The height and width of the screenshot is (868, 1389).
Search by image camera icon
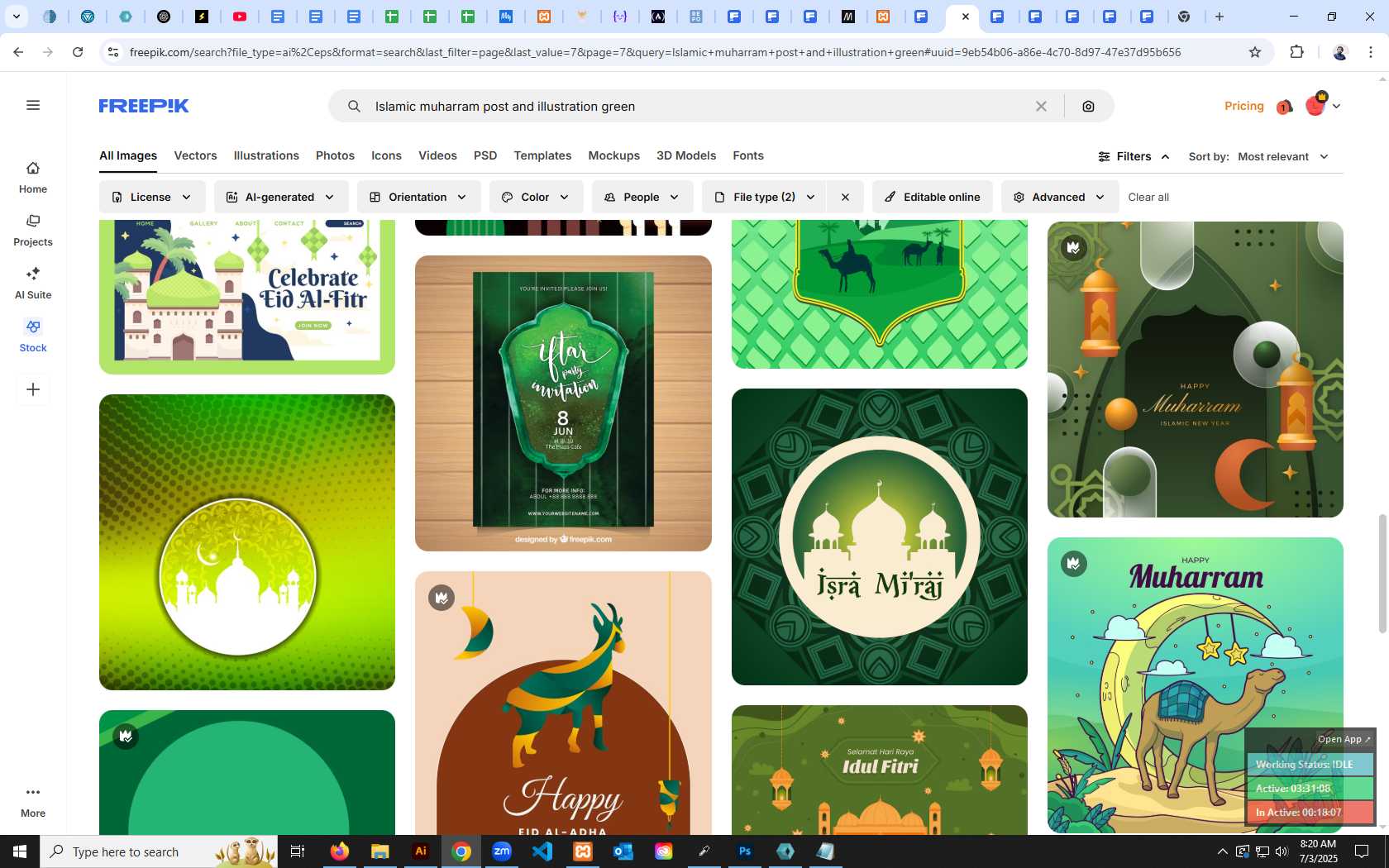point(1088,106)
